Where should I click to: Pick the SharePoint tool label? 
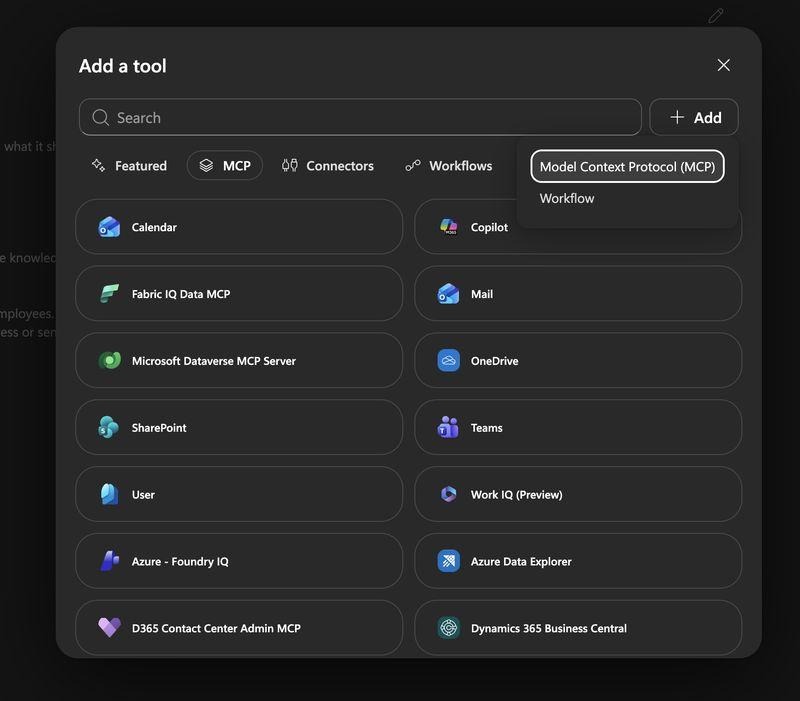click(x=159, y=428)
